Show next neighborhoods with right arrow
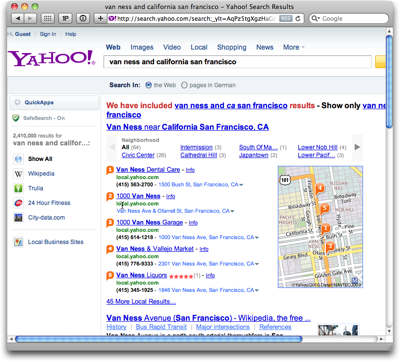 click(x=357, y=147)
